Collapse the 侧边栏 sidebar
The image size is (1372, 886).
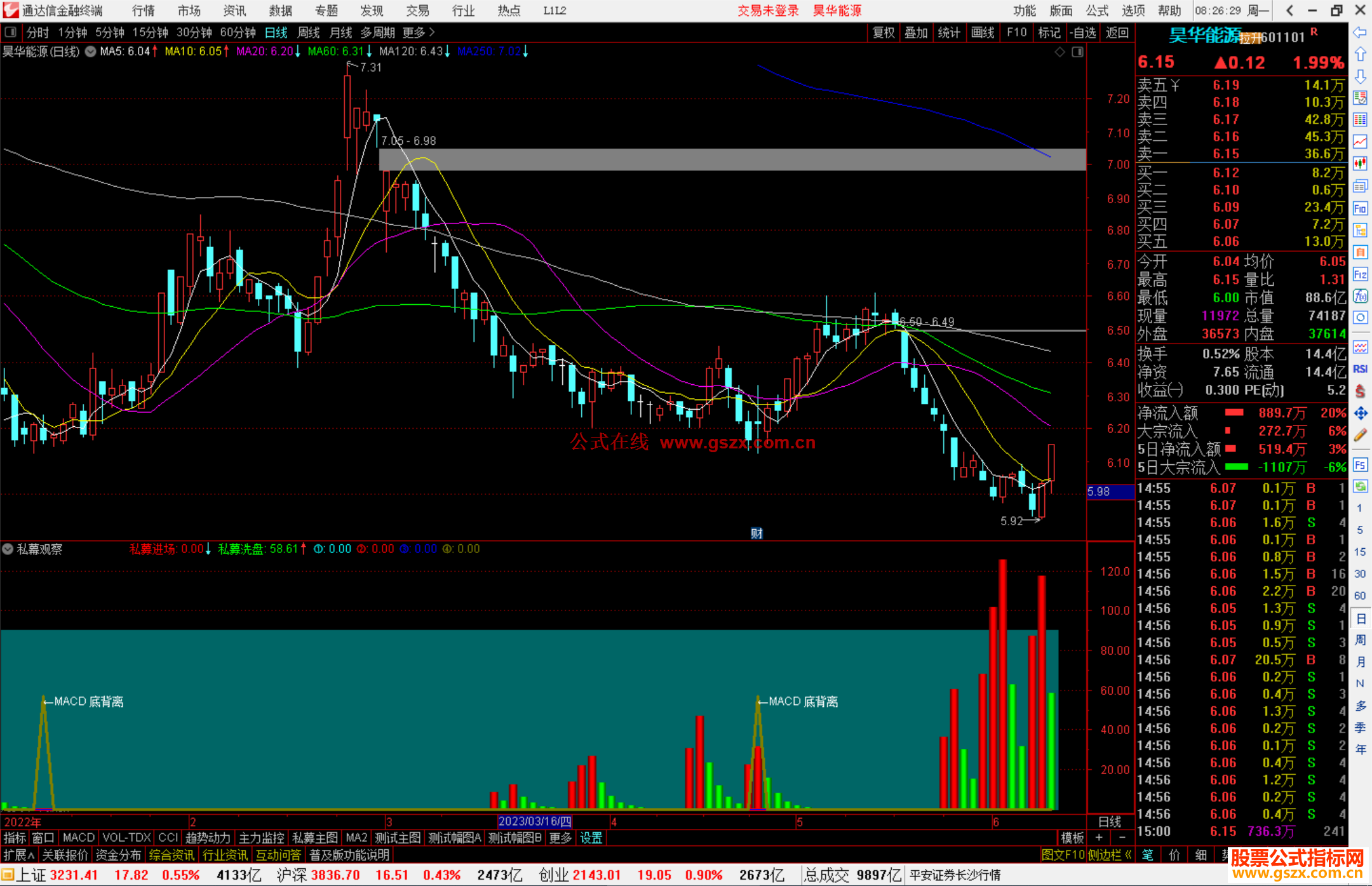pos(1110,855)
